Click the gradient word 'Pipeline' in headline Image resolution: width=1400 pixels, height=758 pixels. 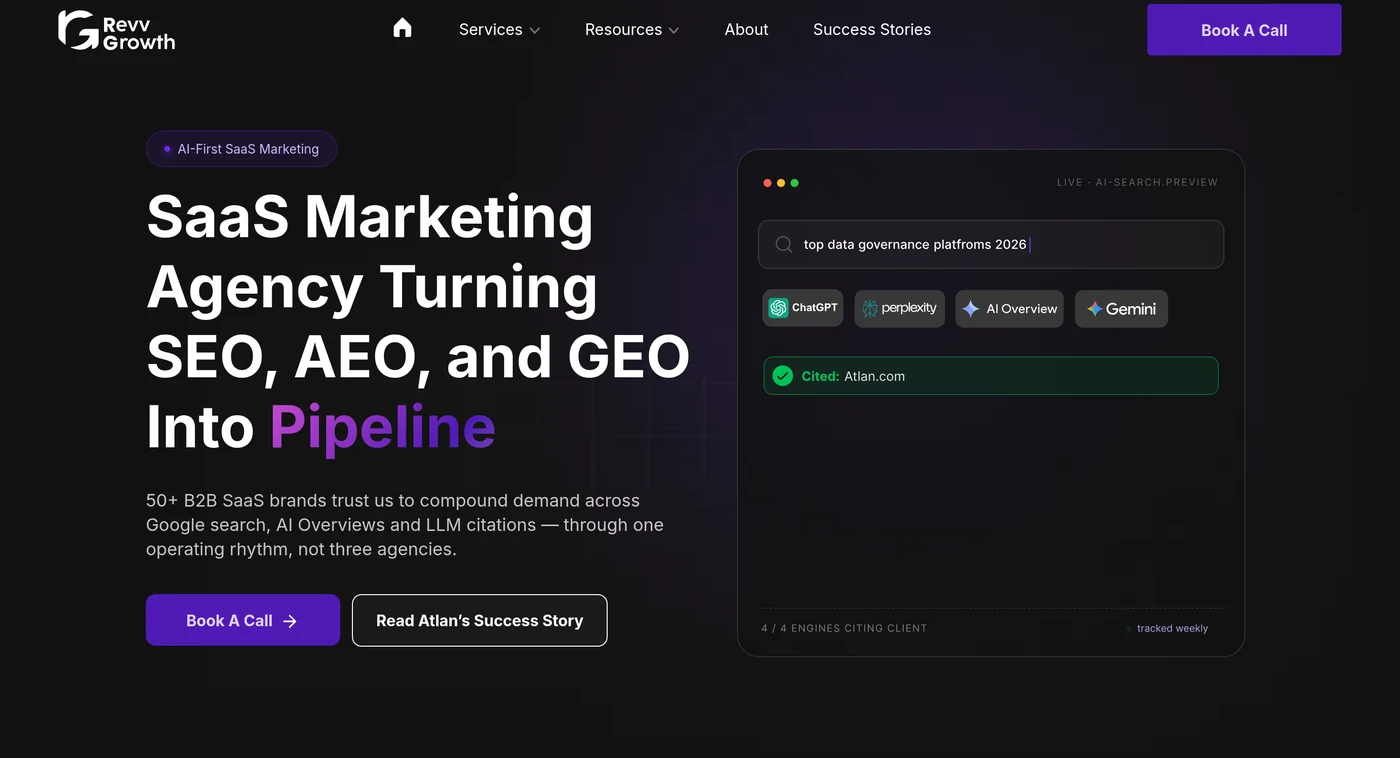pyautogui.click(x=383, y=427)
